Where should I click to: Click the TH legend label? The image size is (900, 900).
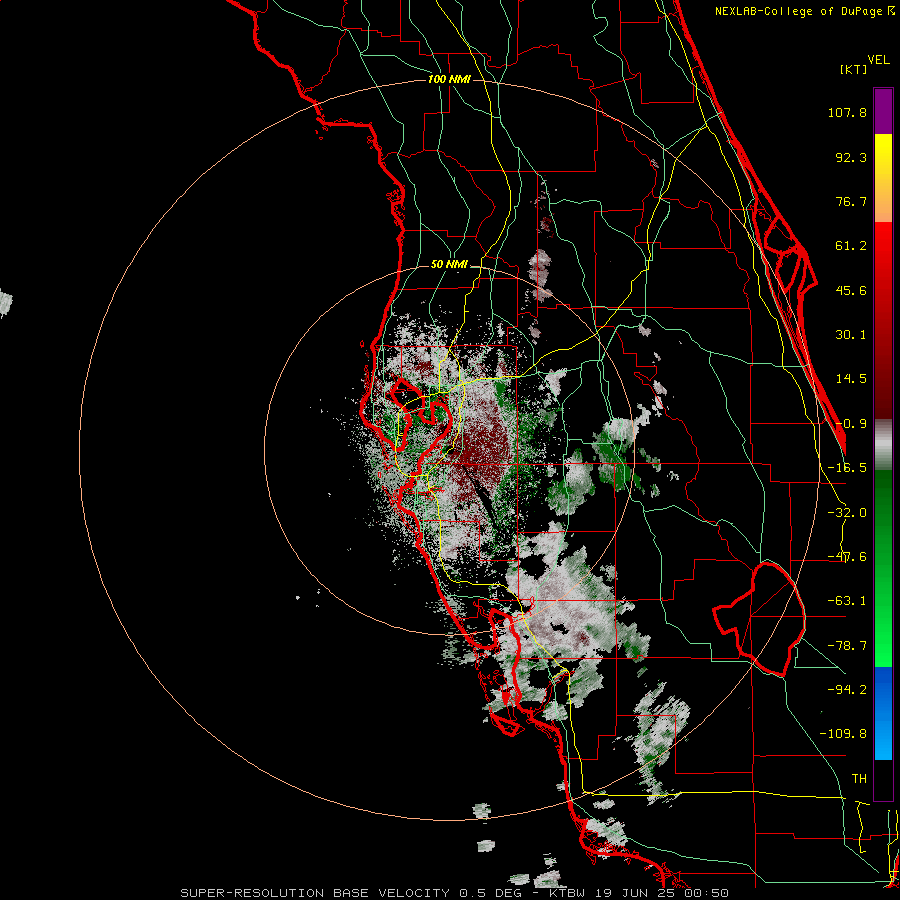click(859, 779)
